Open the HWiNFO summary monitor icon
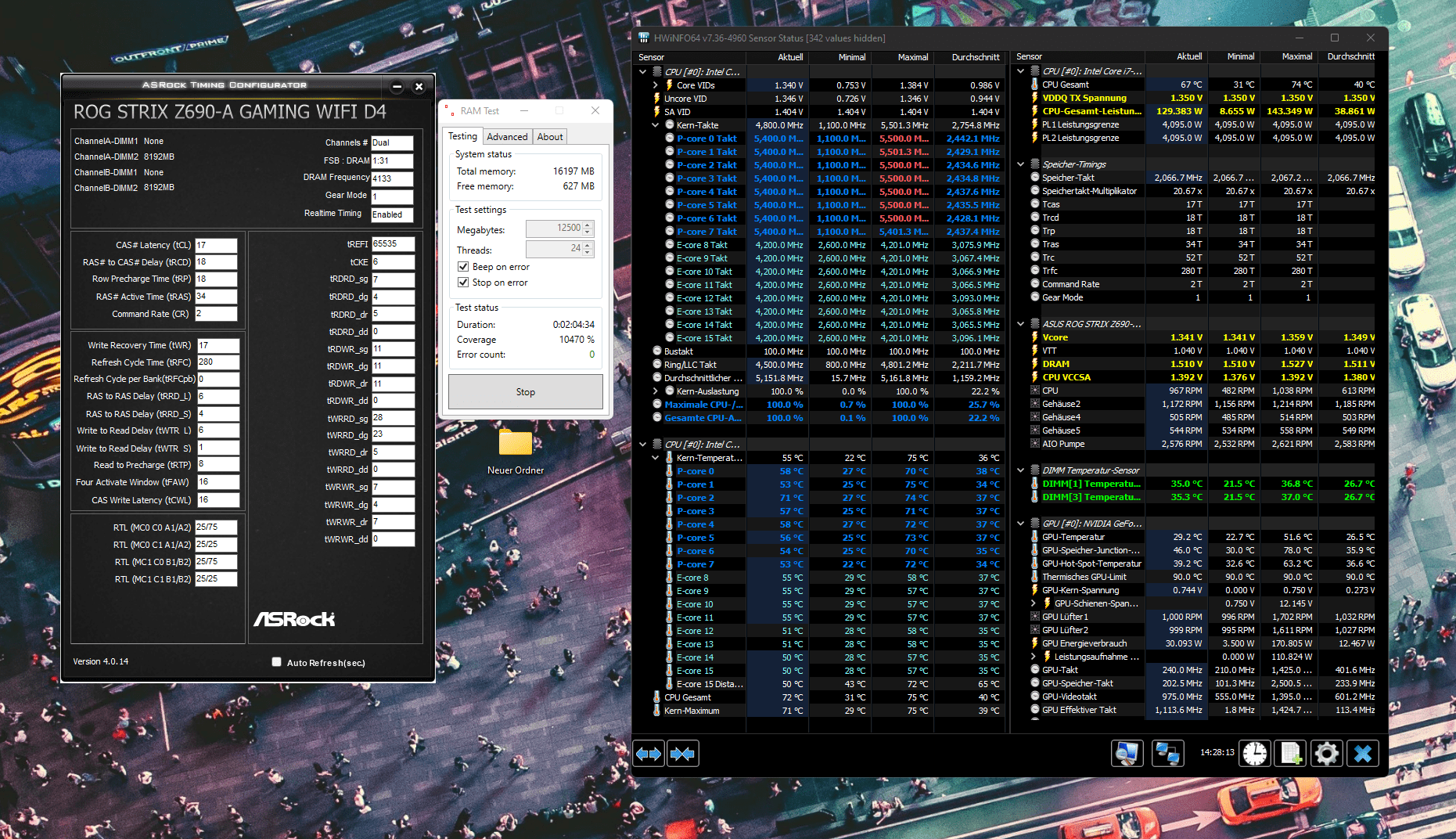The width and height of the screenshot is (1456, 839). click(x=1127, y=754)
